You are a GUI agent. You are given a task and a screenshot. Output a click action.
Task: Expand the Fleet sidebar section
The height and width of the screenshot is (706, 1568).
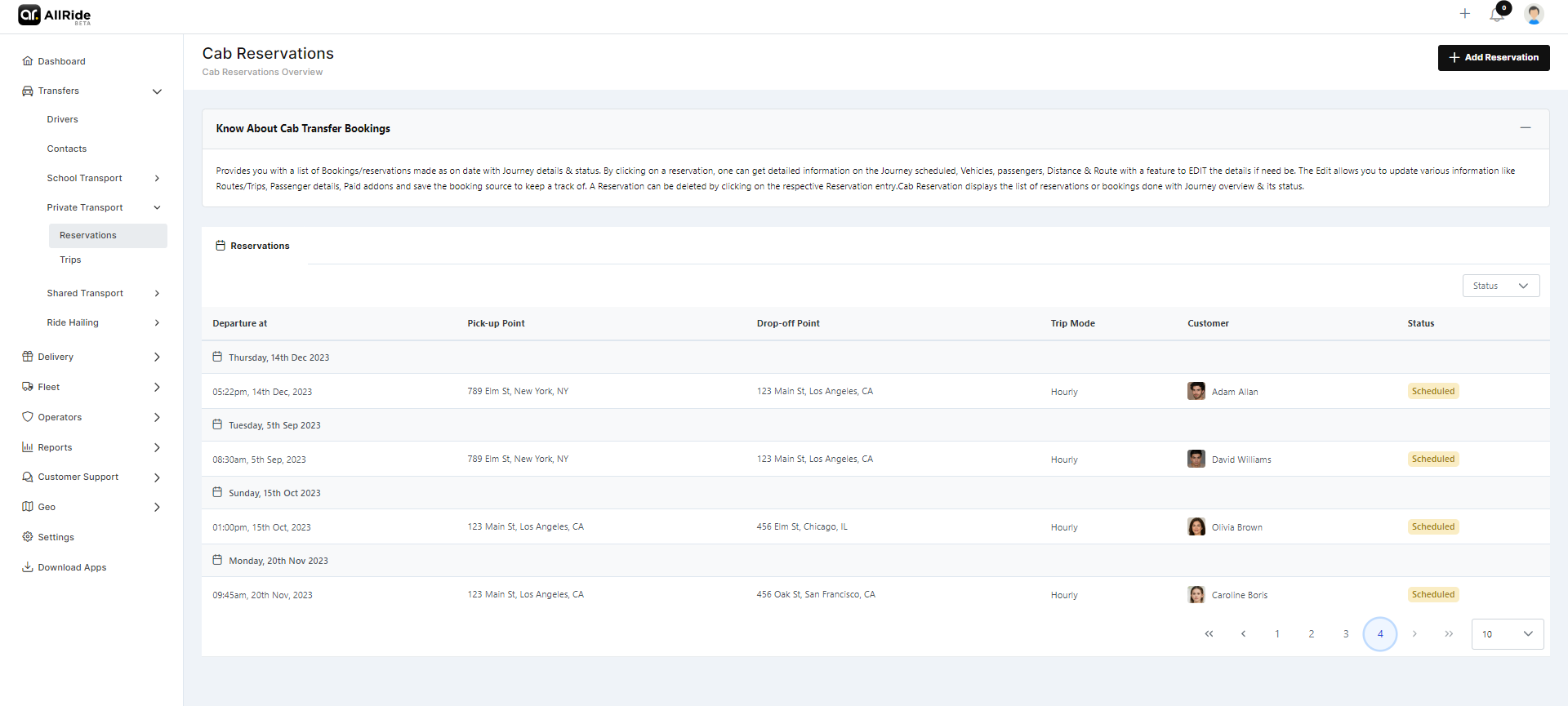[157, 387]
